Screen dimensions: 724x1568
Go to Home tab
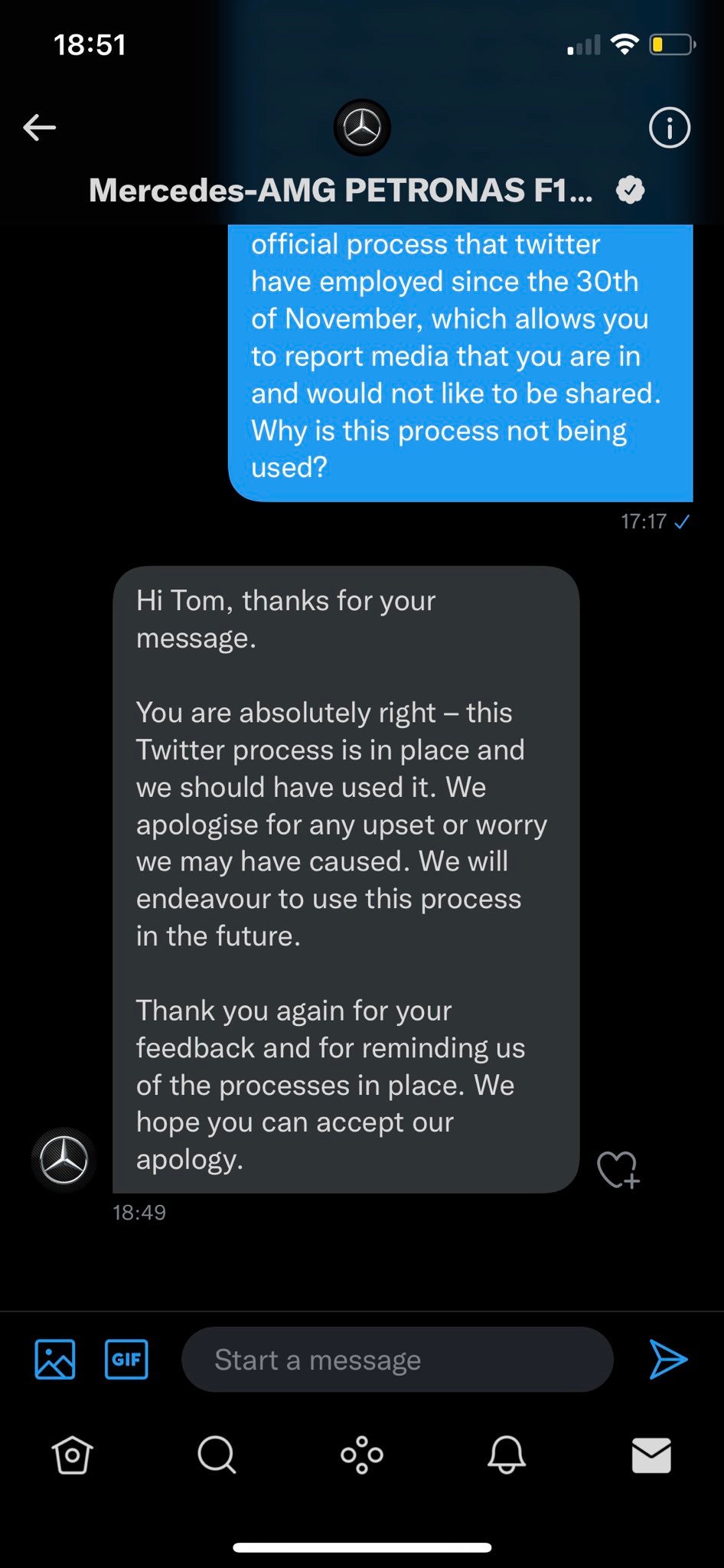point(73,1455)
